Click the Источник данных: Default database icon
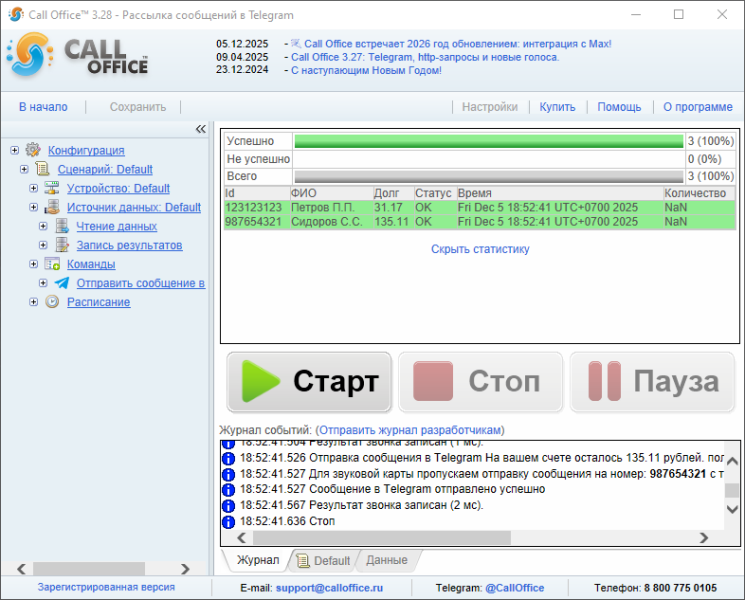 [52, 207]
